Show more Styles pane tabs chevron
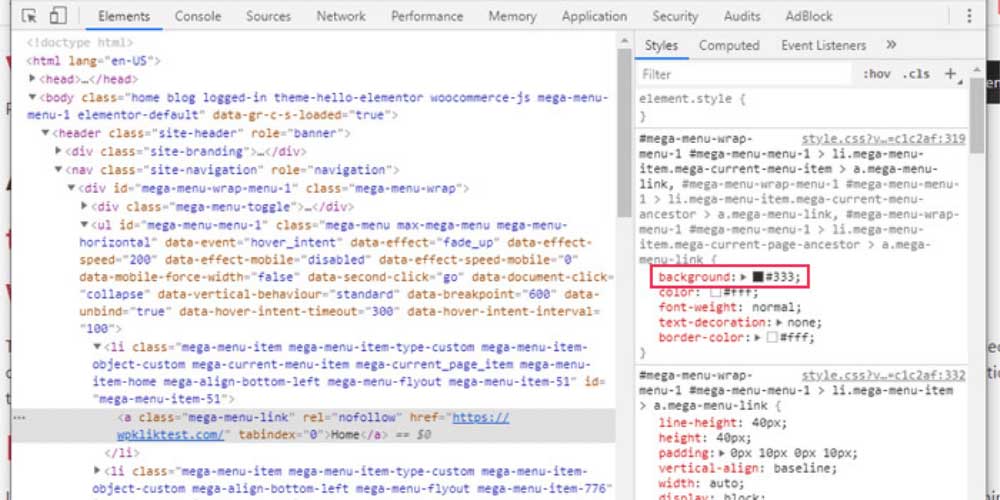 pyautogui.click(x=891, y=45)
